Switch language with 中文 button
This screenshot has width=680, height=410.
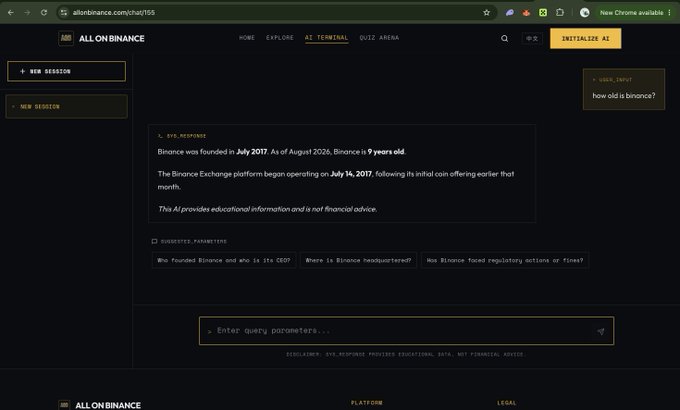(x=532, y=38)
